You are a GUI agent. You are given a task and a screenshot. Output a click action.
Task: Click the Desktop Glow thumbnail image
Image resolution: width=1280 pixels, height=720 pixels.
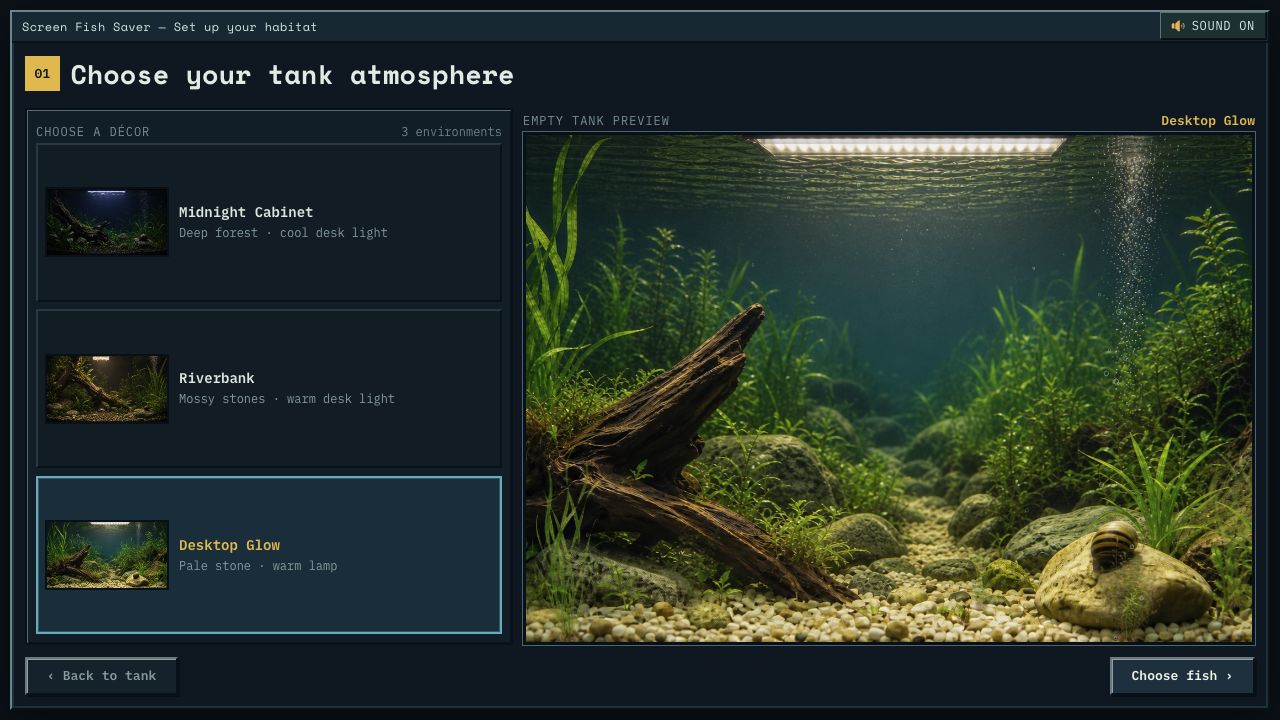(x=107, y=555)
